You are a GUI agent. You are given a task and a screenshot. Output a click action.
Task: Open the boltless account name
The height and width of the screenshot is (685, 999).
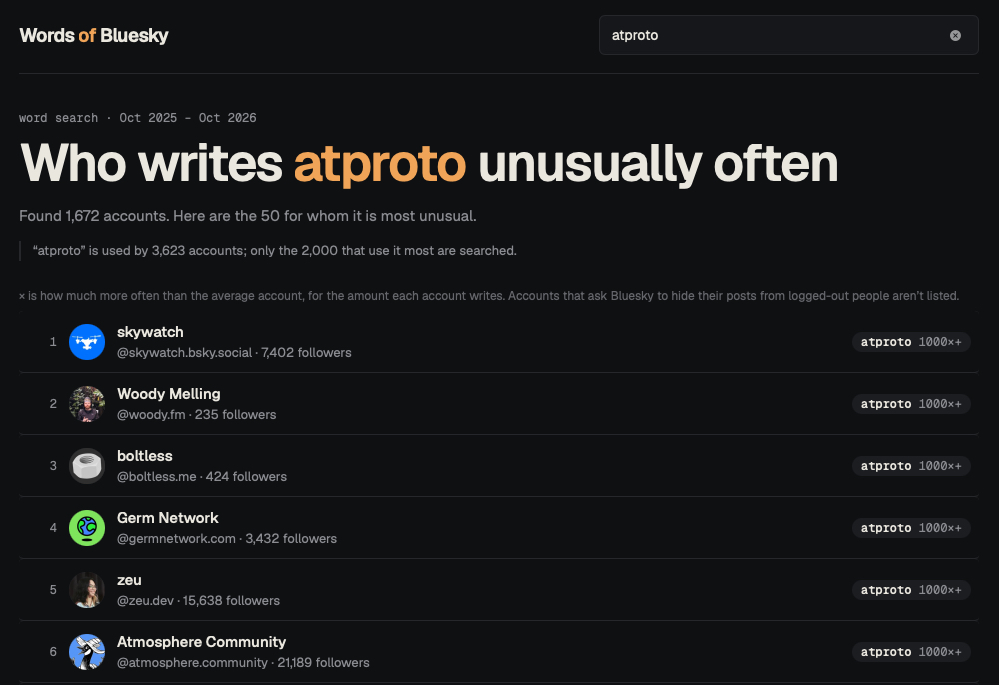pos(145,456)
